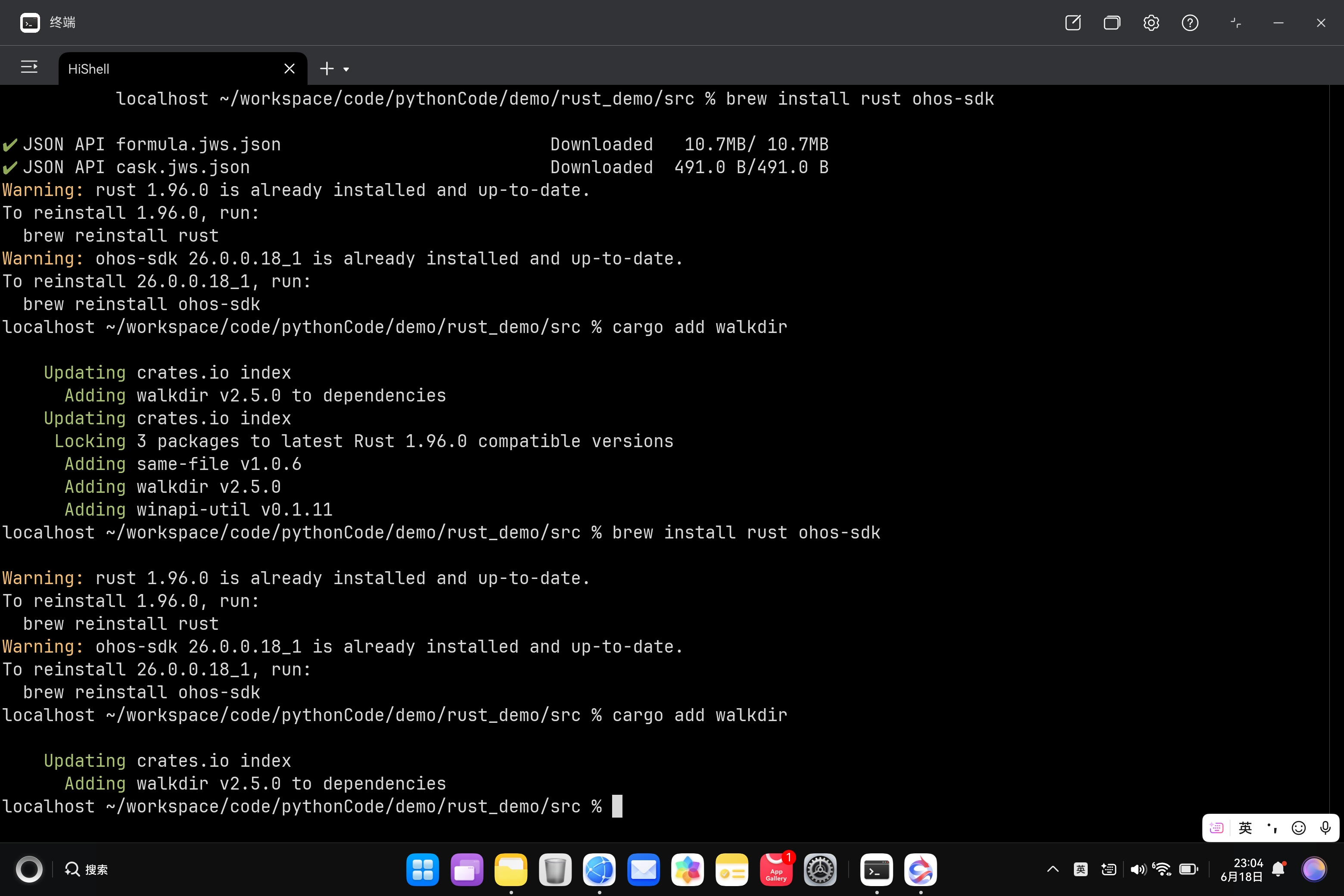Open the purple multi-window app in dock

pyautogui.click(x=467, y=870)
